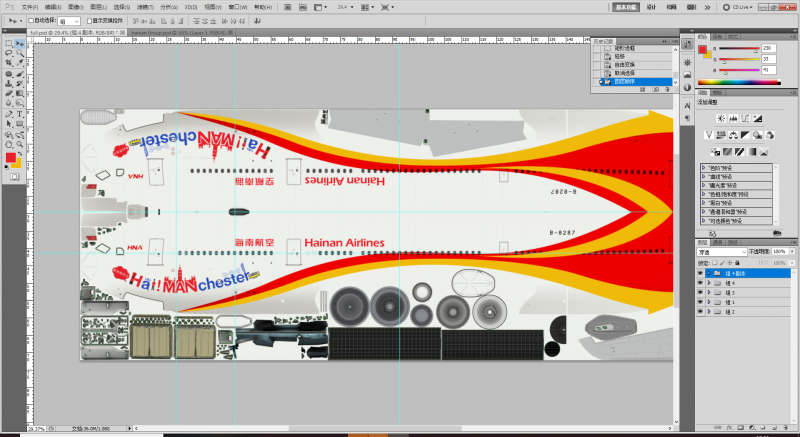
Task: Switch to hainan Group.psd document tab
Action: pyautogui.click(x=180, y=32)
